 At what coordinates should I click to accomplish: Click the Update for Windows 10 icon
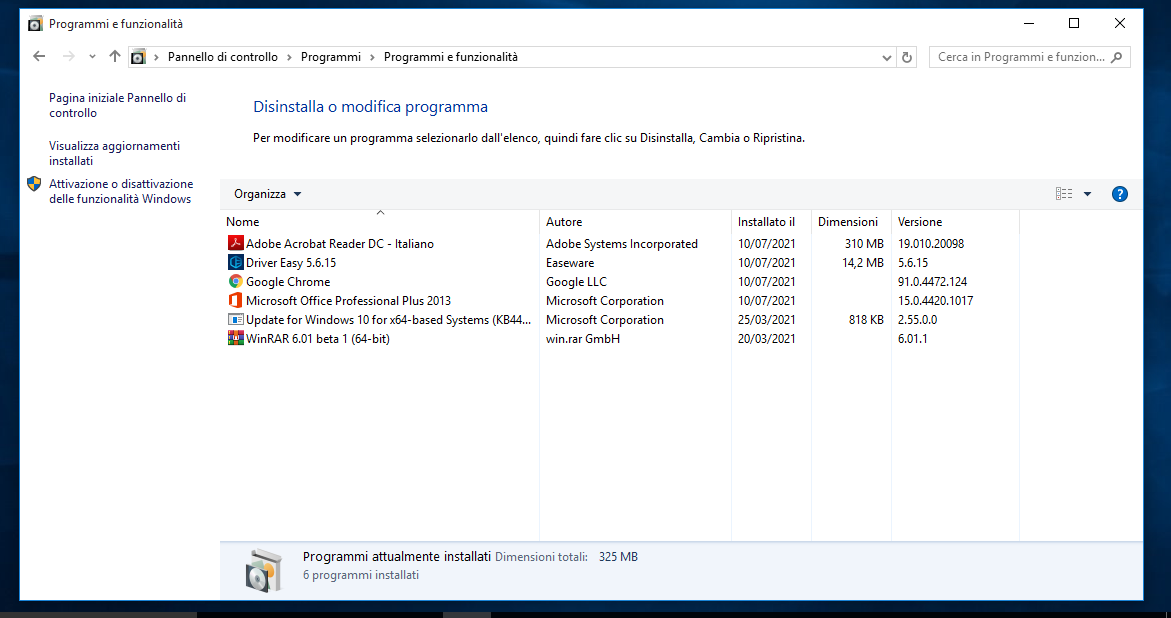coord(235,319)
